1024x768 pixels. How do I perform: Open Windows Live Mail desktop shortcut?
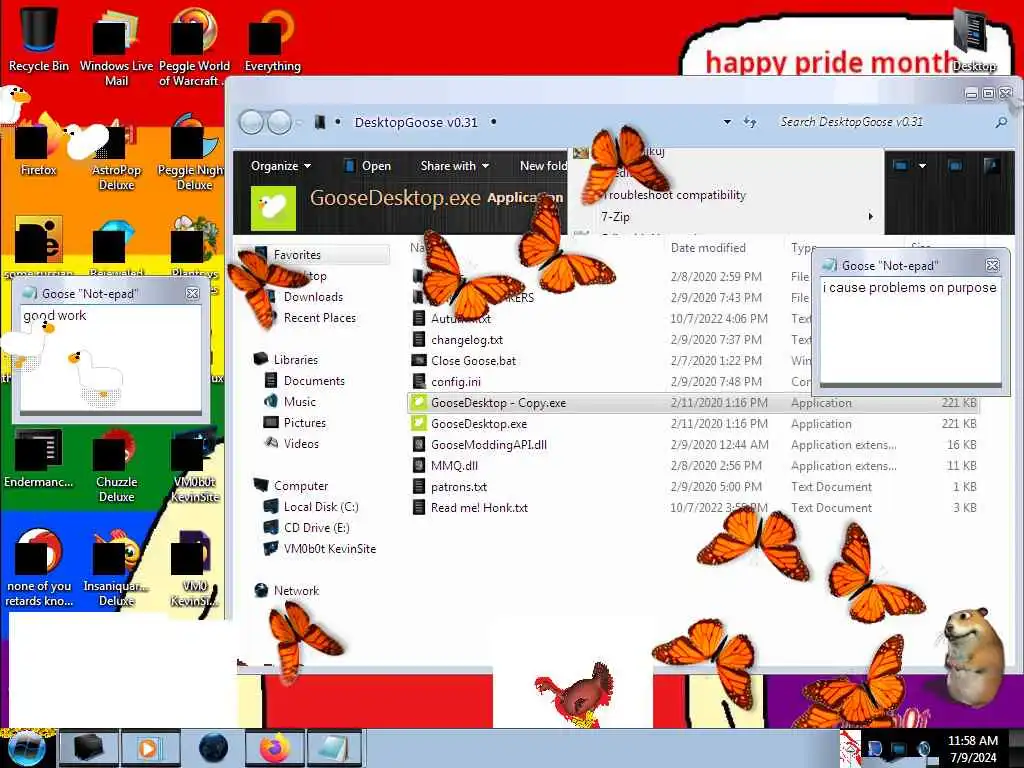(116, 46)
